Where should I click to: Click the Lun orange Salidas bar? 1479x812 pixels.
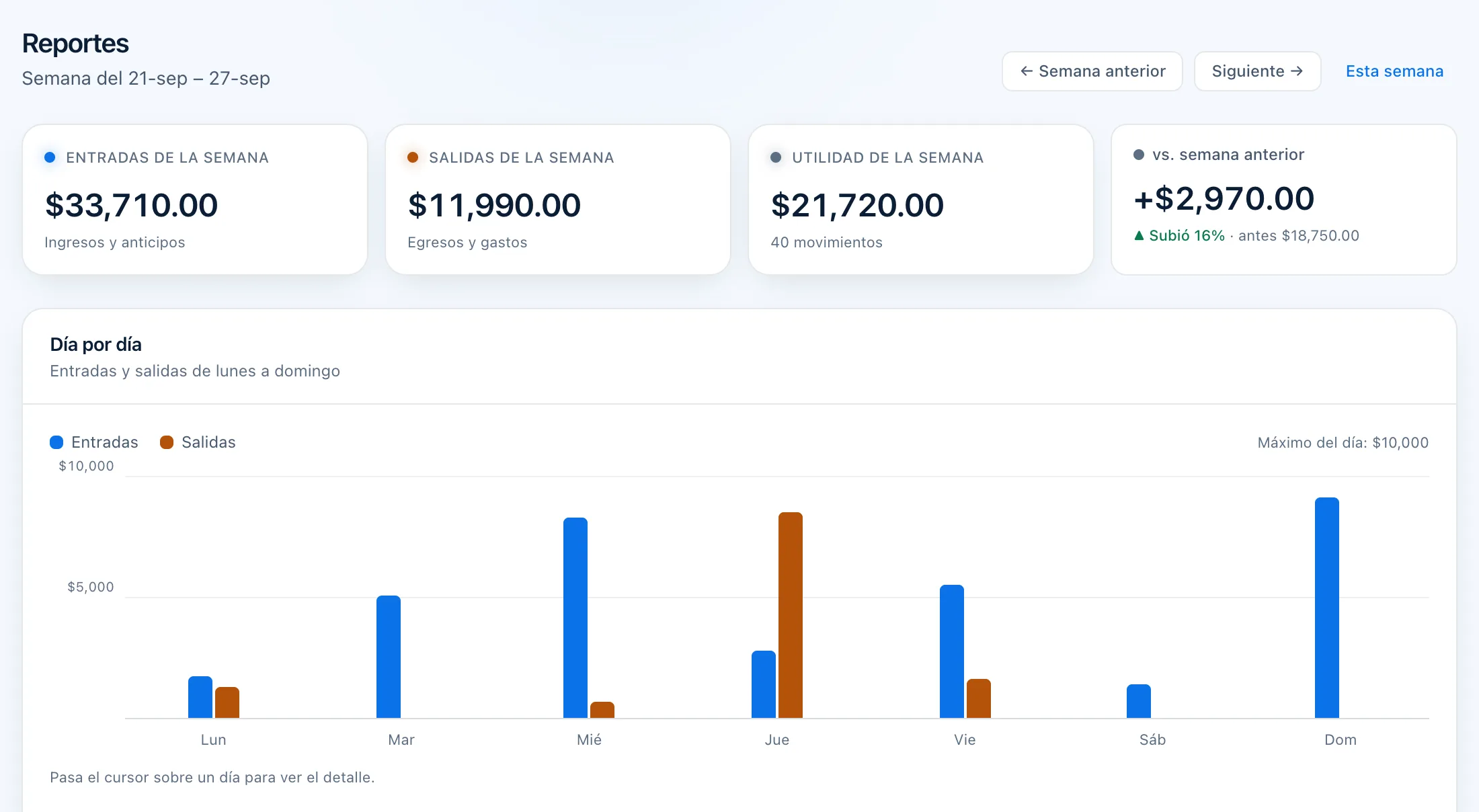pos(227,702)
